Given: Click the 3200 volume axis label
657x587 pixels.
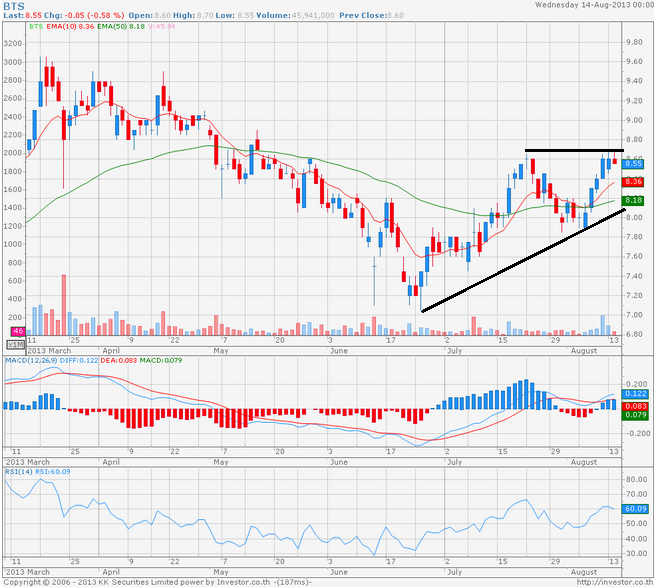Looking at the screenshot, I should 13,44.
